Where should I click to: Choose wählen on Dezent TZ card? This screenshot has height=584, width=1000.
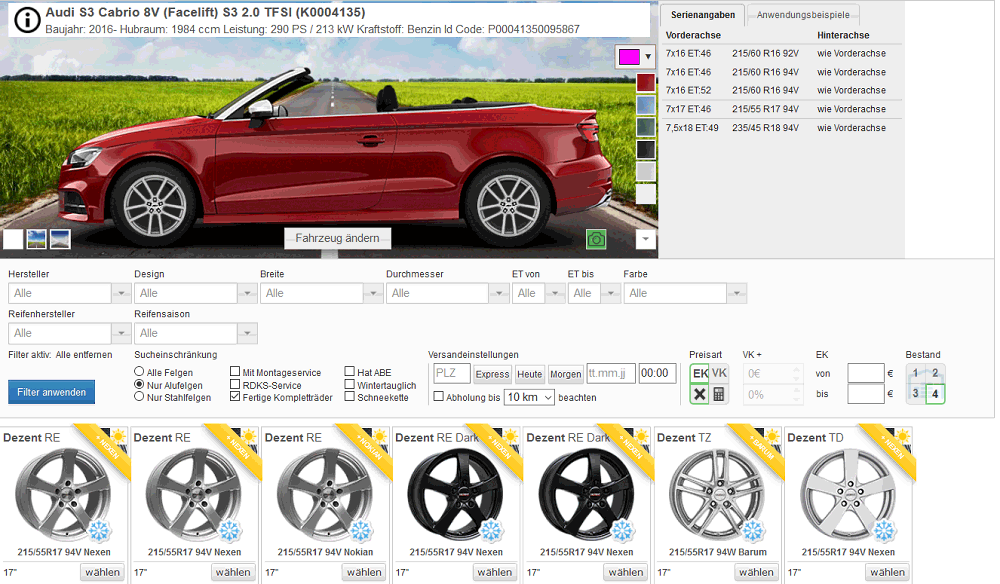(756, 572)
